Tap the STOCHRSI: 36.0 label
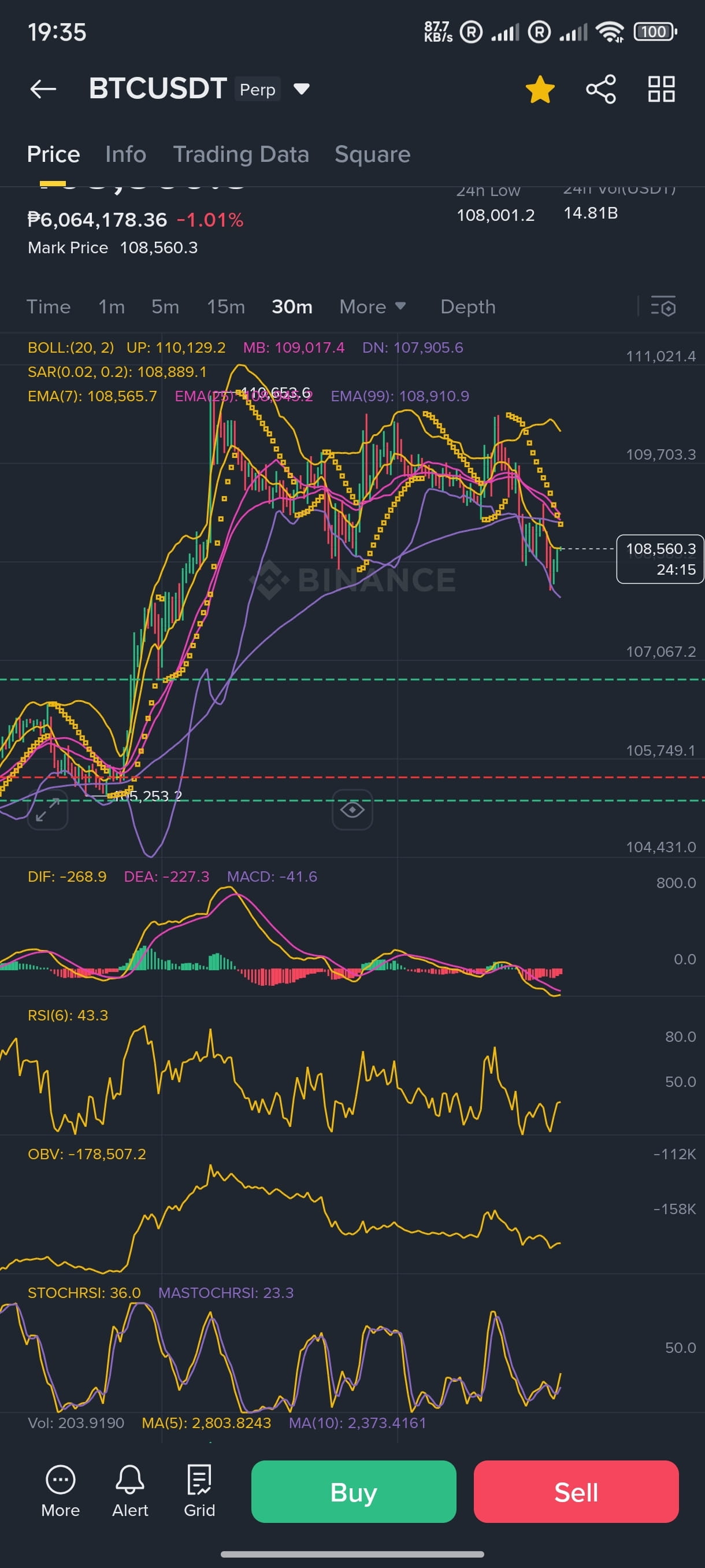Viewport: 705px width, 1568px height. tap(84, 1293)
